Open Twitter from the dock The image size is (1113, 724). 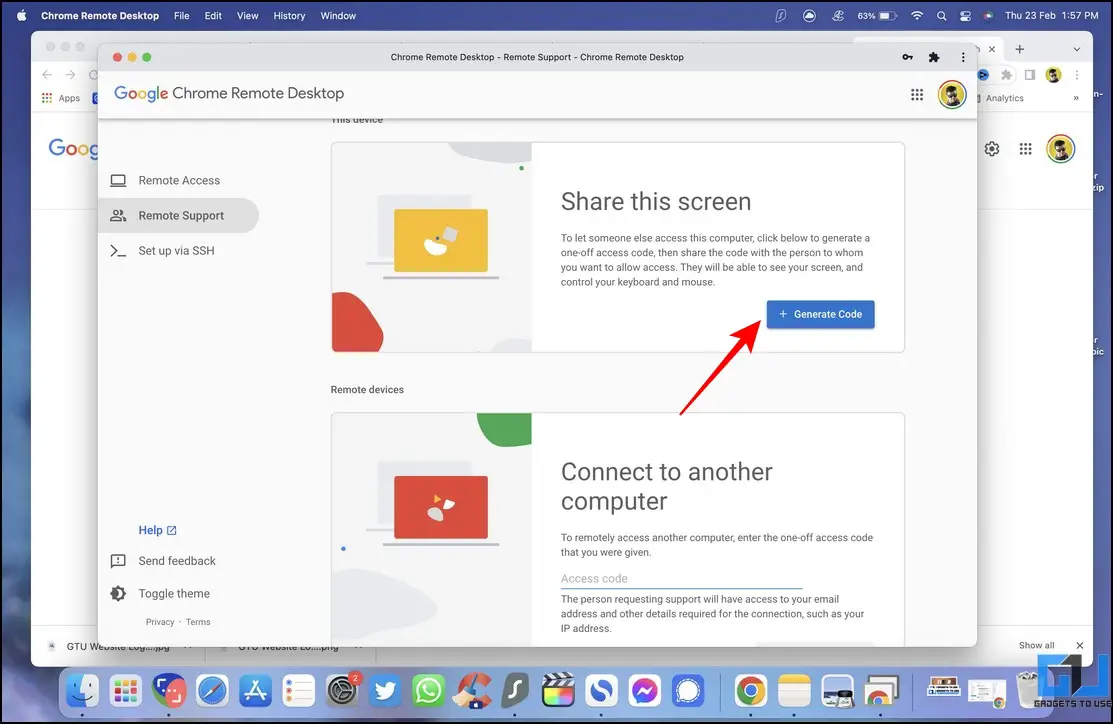[385, 690]
